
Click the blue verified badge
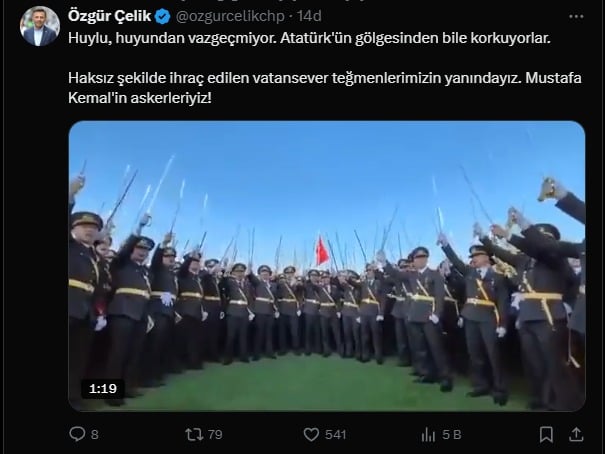click(162, 17)
